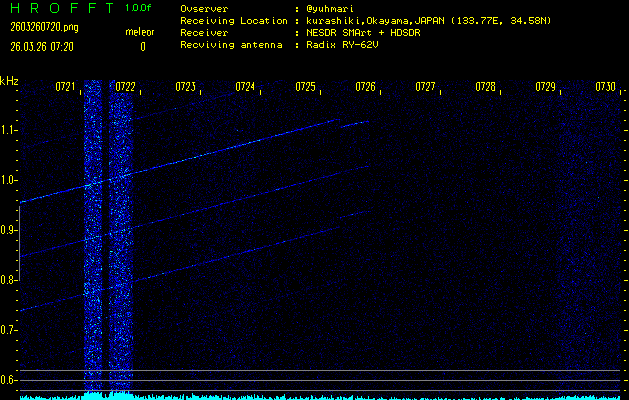Click the 0721 time marker

(65, 87)
